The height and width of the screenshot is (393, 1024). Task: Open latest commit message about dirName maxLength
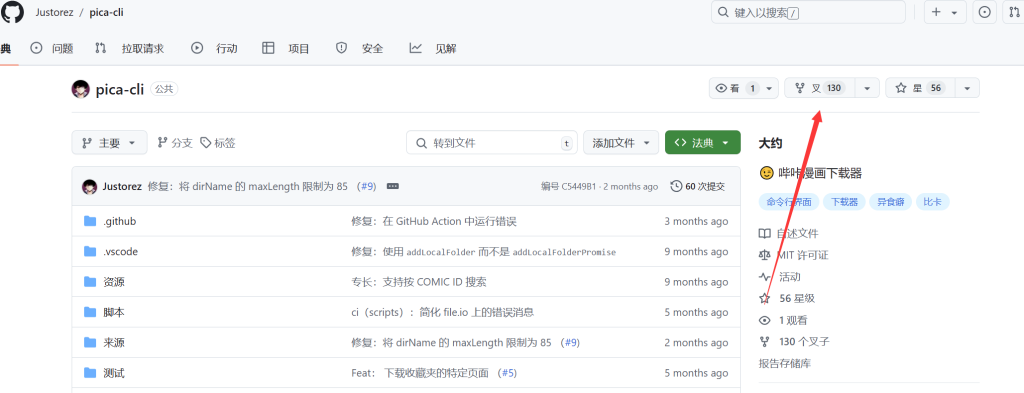pos(248,186)
